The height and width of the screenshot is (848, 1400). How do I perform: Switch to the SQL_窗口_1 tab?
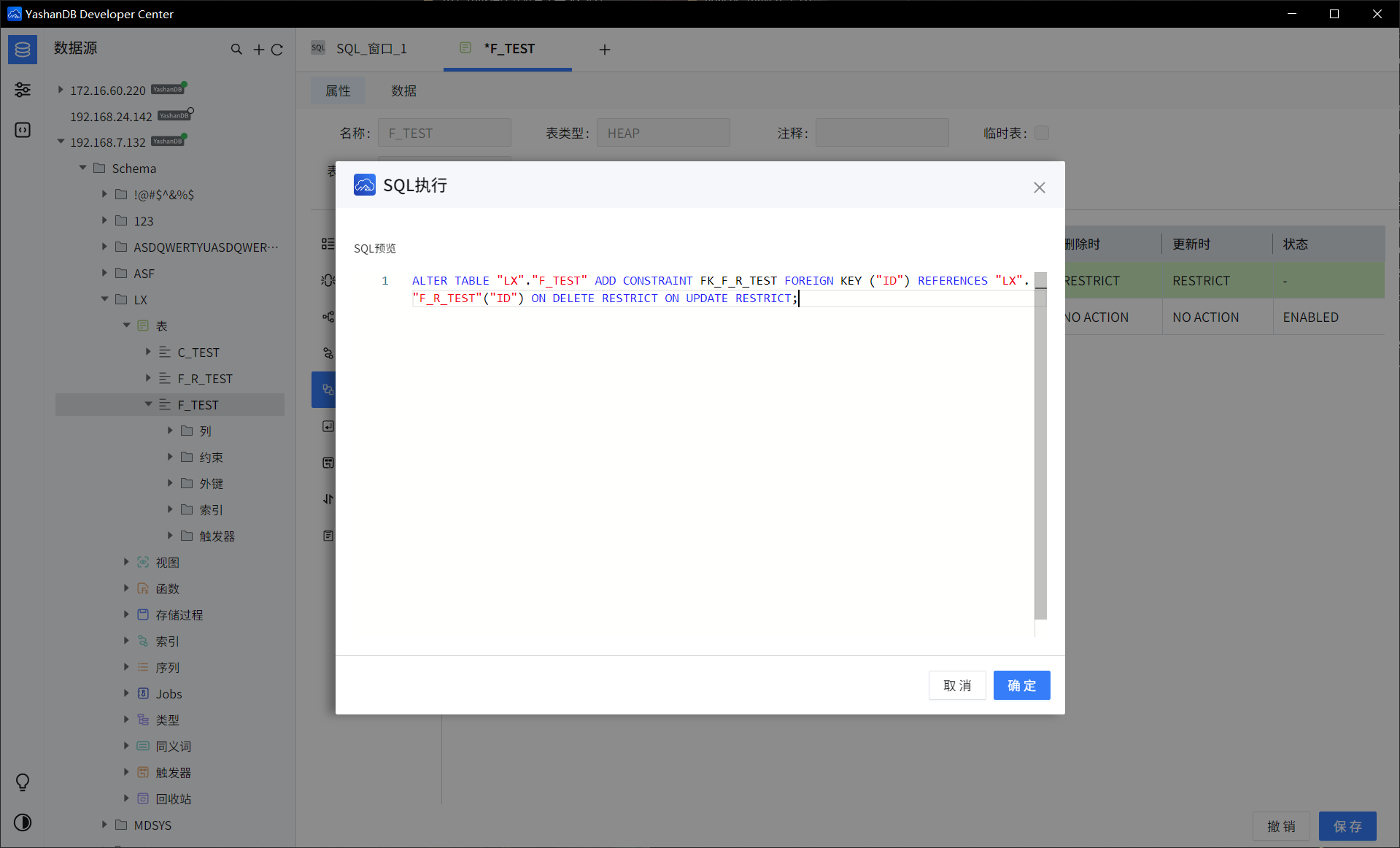point(371,49)
